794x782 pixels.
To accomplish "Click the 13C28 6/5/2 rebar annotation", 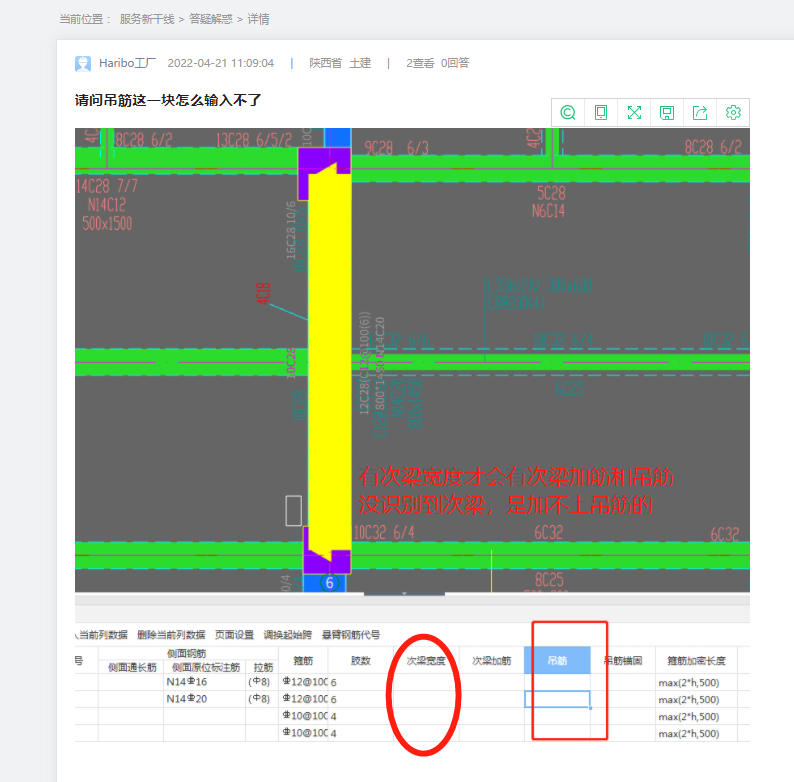I will tap(254, 140).
